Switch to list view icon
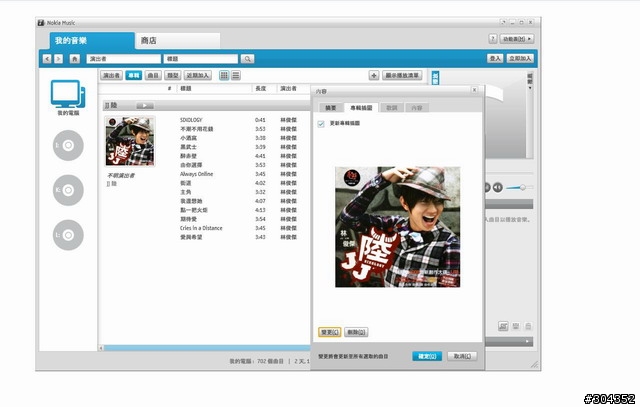Screen dimensions: 640x407 (236, 75)
